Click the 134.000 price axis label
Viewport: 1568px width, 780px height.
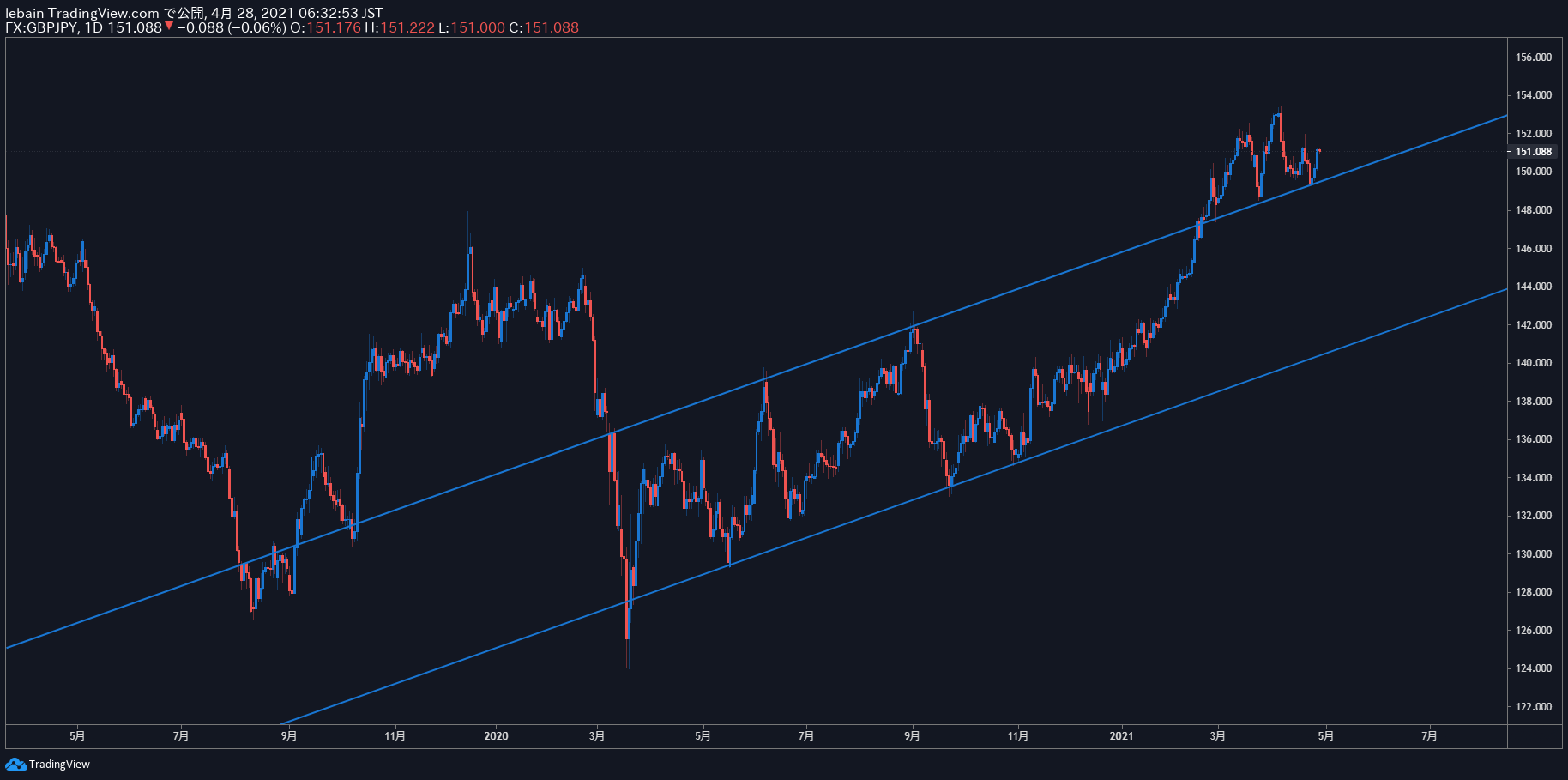point(1533,478)
